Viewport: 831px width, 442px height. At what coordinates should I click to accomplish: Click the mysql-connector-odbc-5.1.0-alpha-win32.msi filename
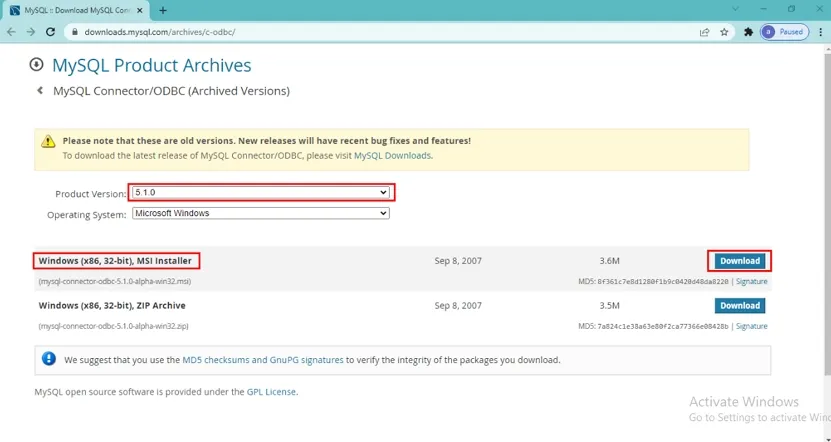tap(115, 281)
